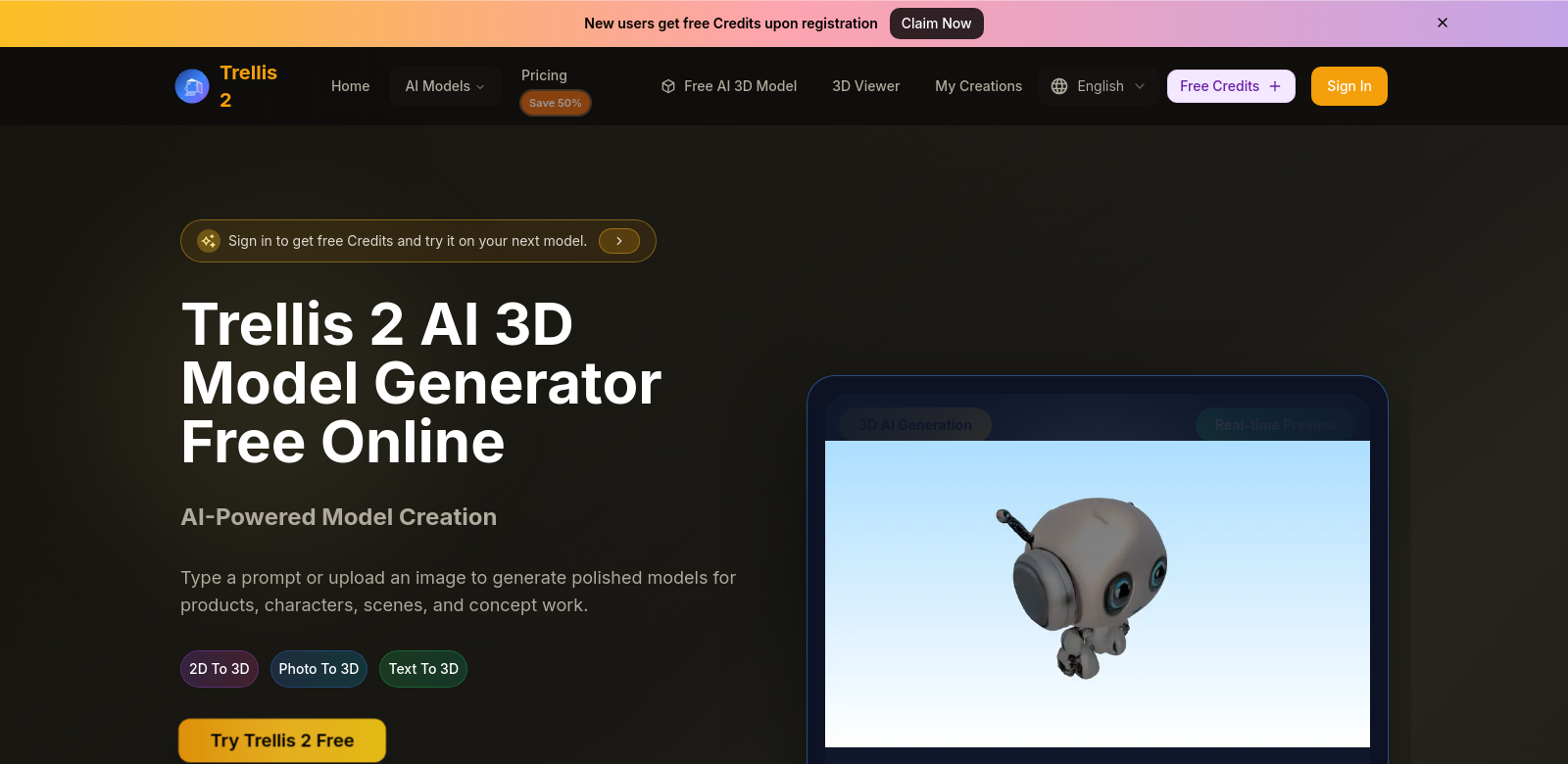This screenshot has width=1568, height=764.
Task: Click the 'AI-Powered Model Creation' subheading
Action: pos(338,517)
